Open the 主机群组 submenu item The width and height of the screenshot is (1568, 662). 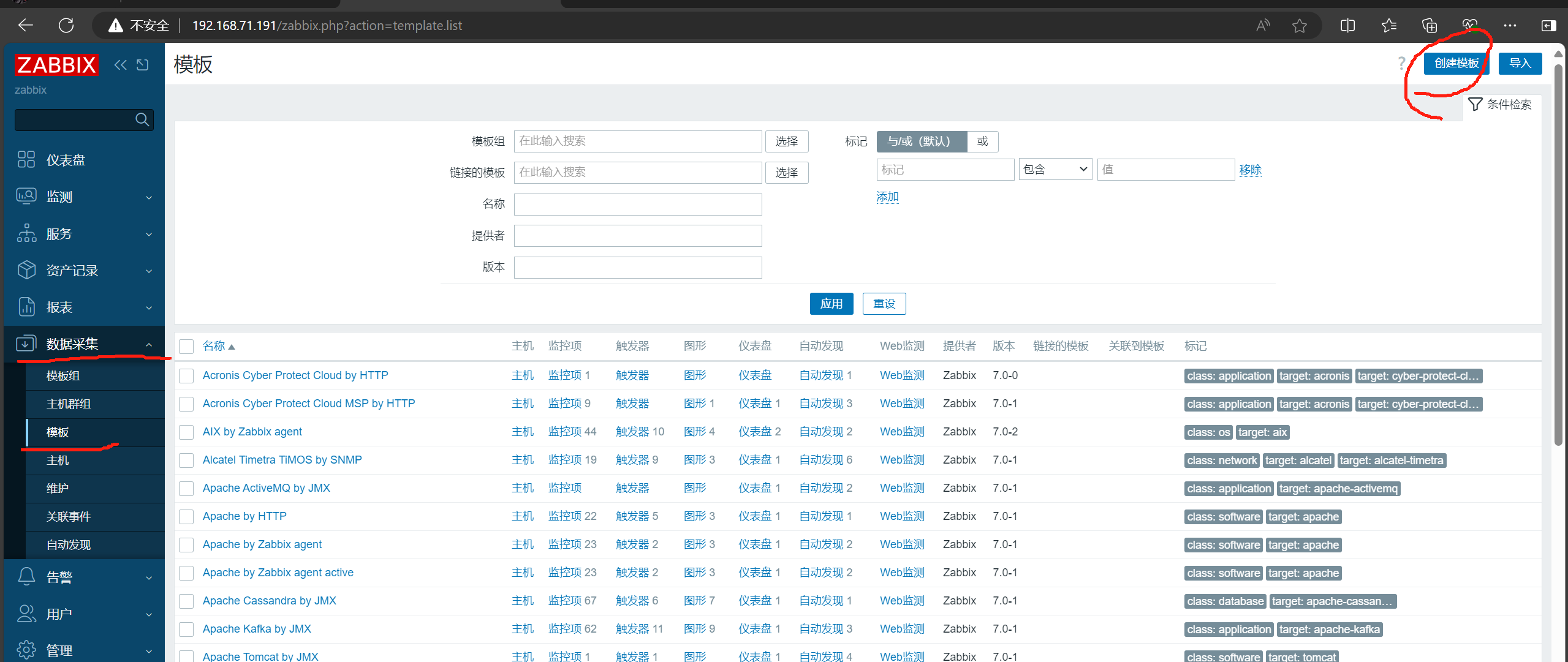(x=96, y=404)
